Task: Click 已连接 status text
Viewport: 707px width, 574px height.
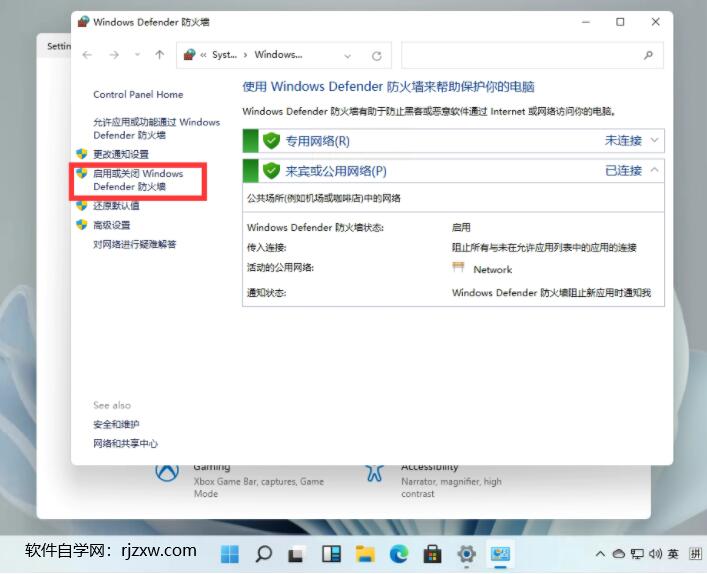Action: 623,170
